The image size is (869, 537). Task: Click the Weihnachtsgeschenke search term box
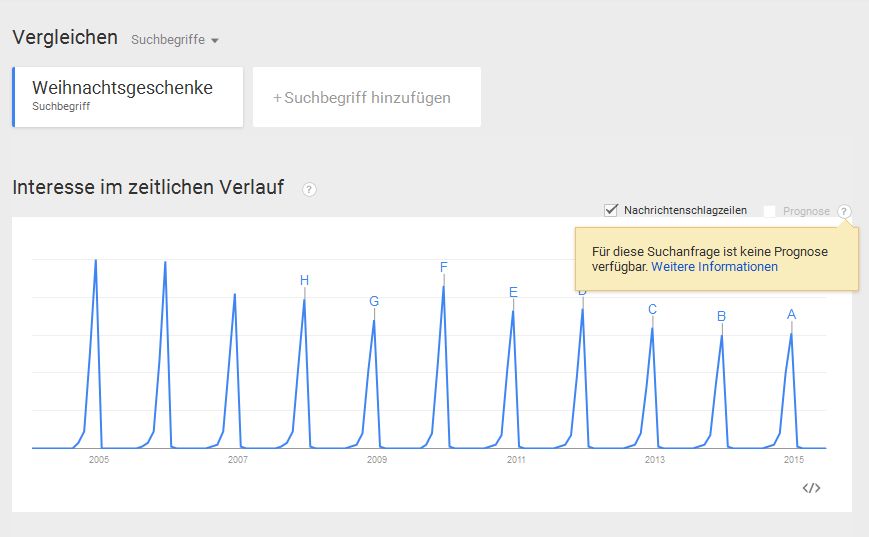click(127, 97)
